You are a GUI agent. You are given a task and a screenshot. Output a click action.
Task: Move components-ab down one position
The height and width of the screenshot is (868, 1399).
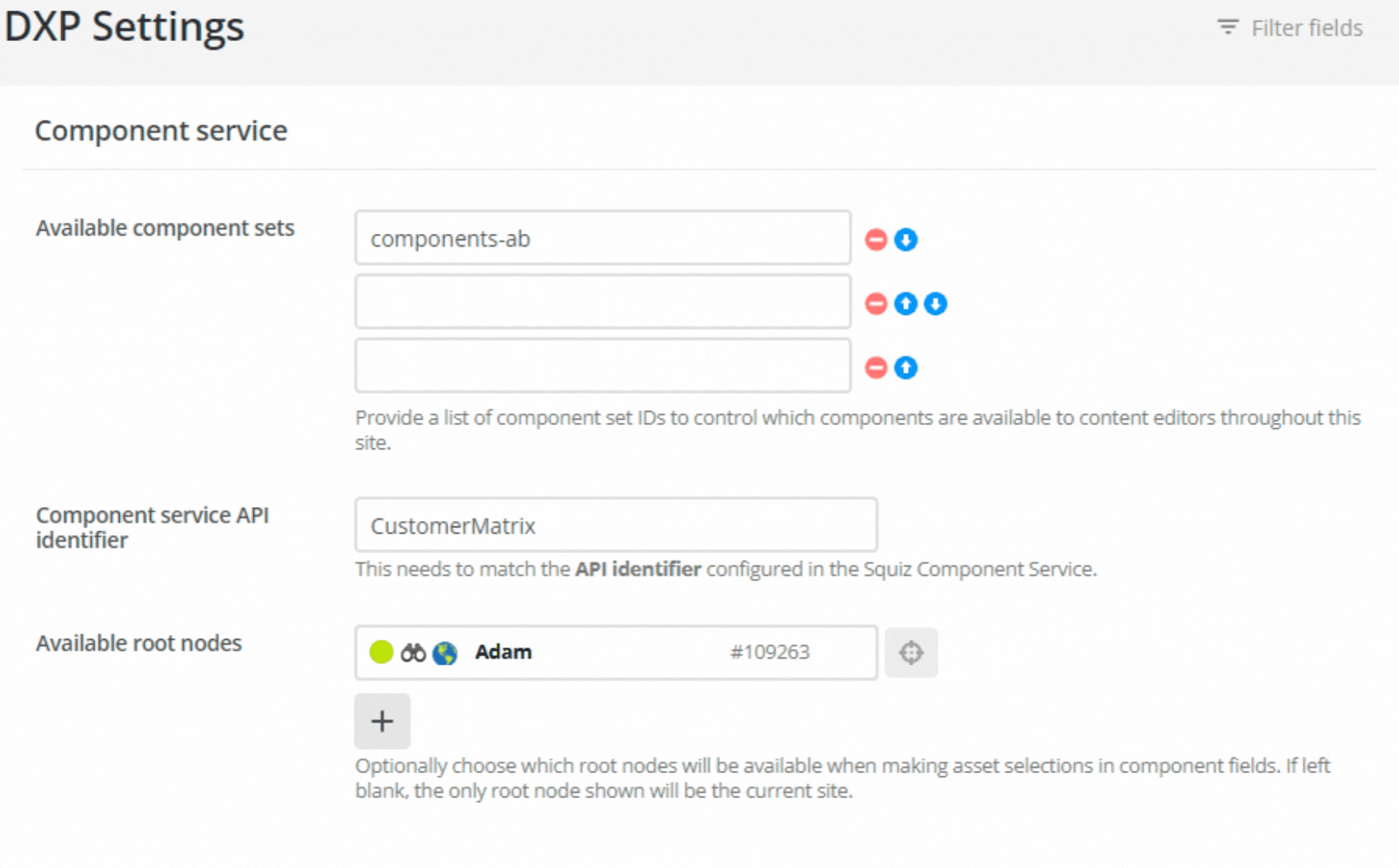pyautogui.click(x=905, y=239)
